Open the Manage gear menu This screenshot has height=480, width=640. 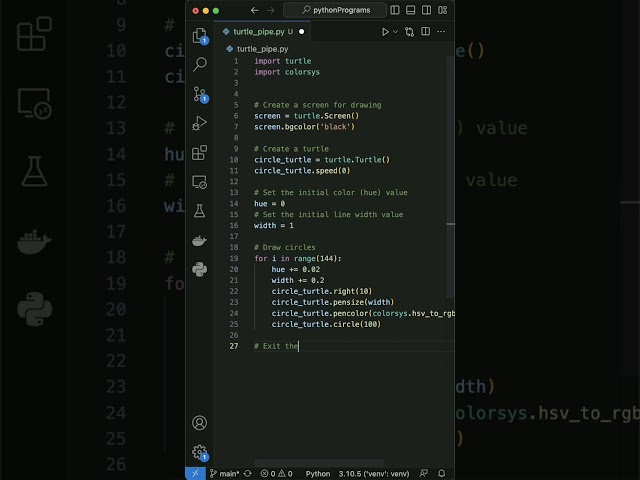200,452
